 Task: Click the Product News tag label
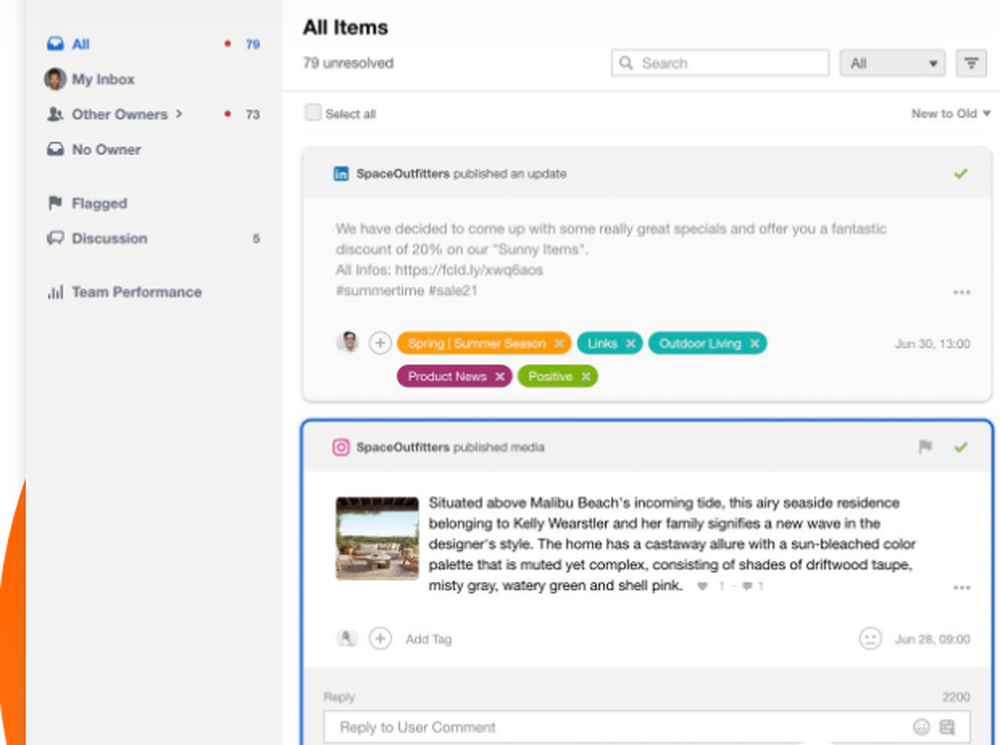[447, 376]
